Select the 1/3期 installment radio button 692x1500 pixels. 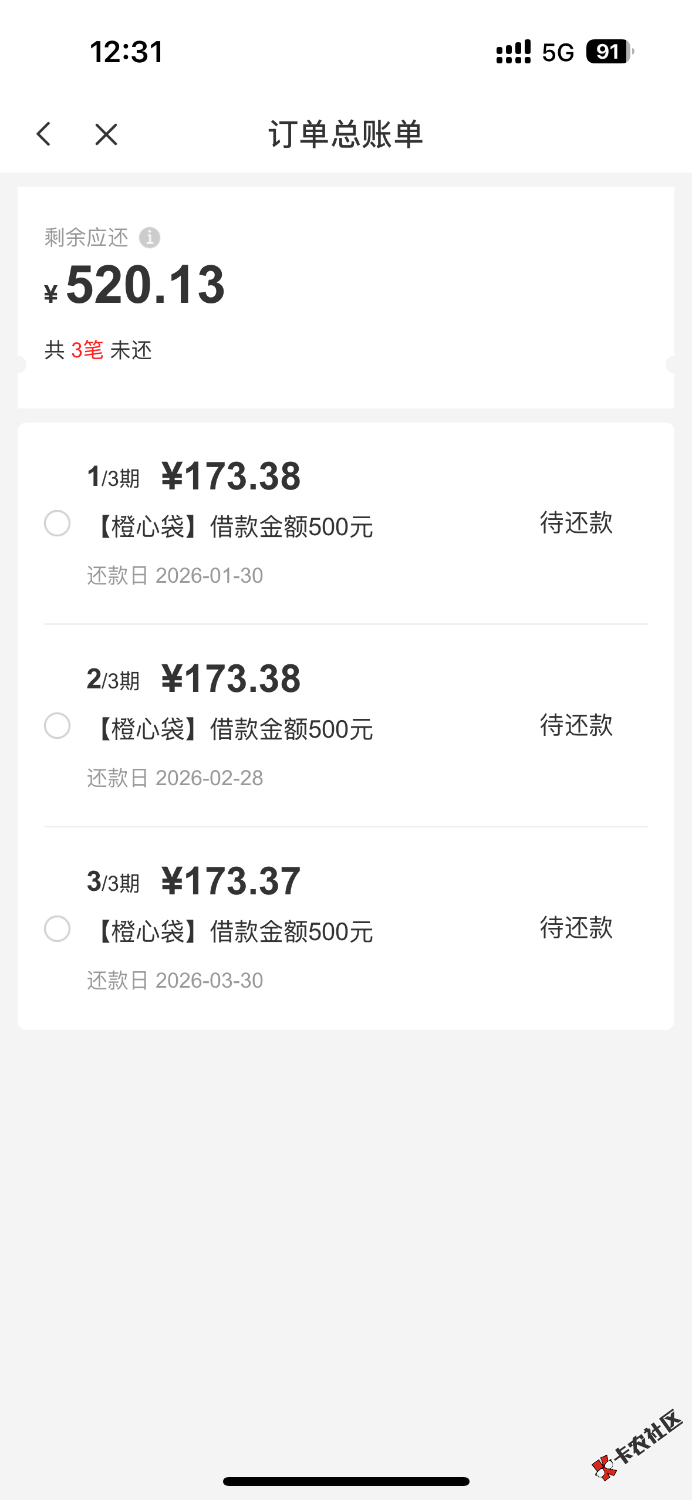[57, 523]
